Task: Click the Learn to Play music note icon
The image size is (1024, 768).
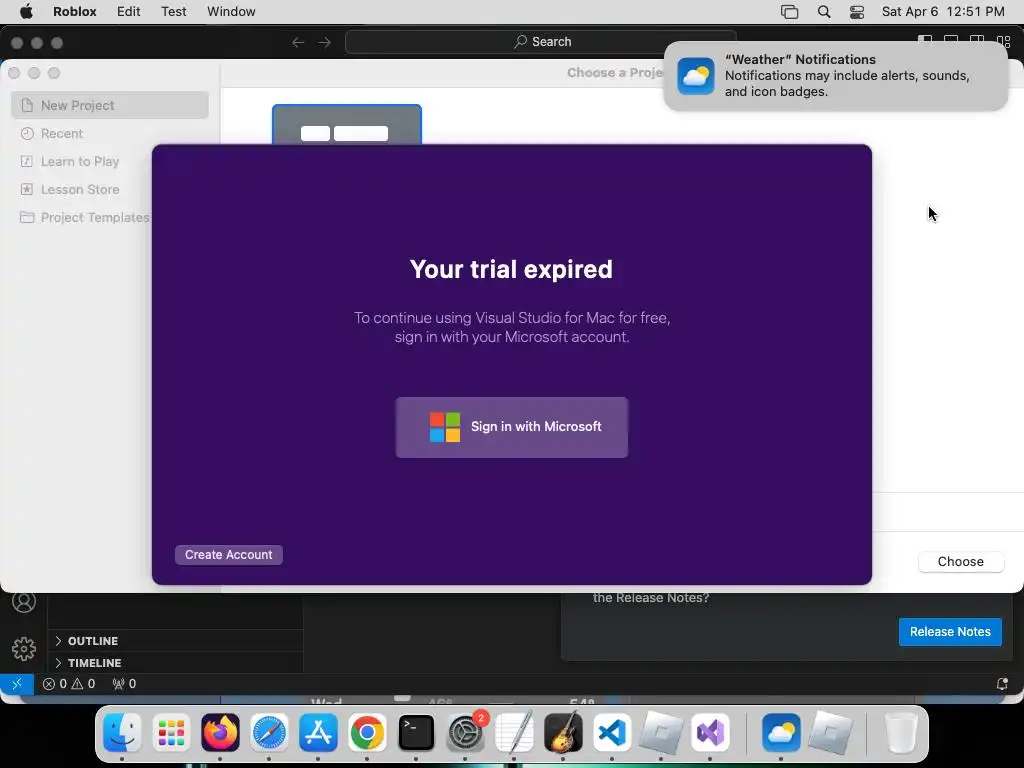Action: [x=27, y=161]
